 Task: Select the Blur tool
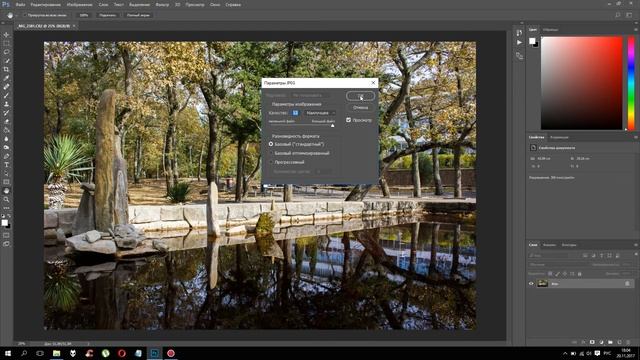pos(6,139)
